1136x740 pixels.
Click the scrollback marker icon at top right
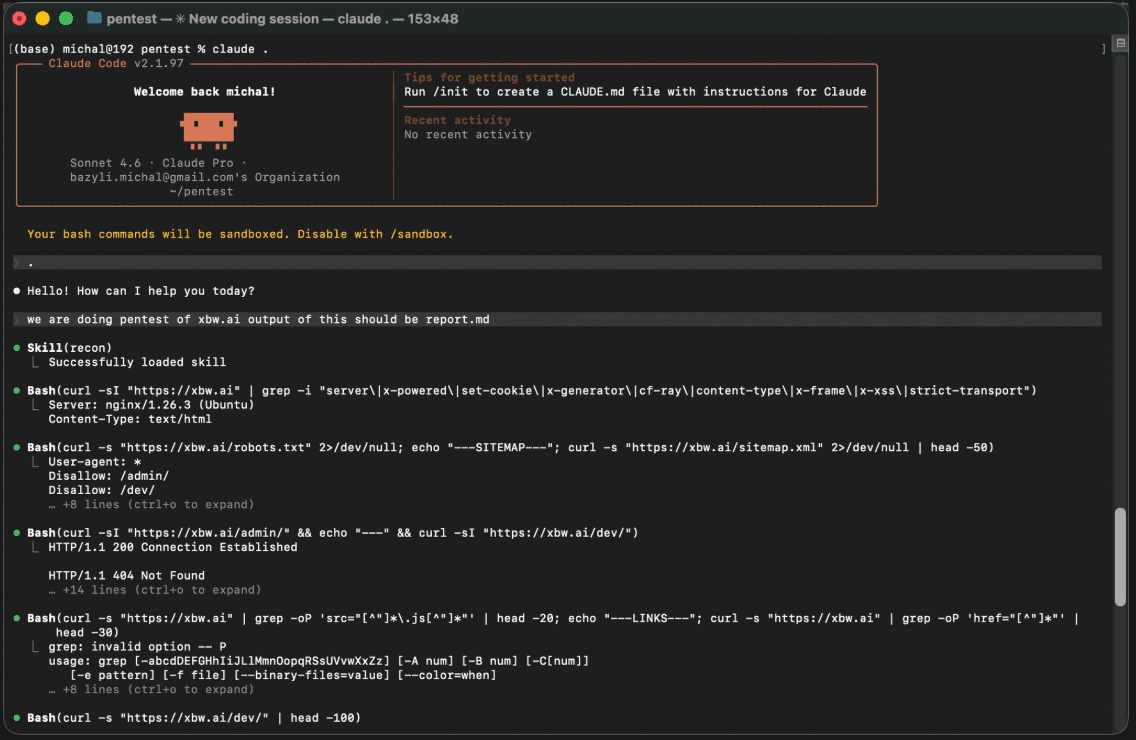[1121, 43]
